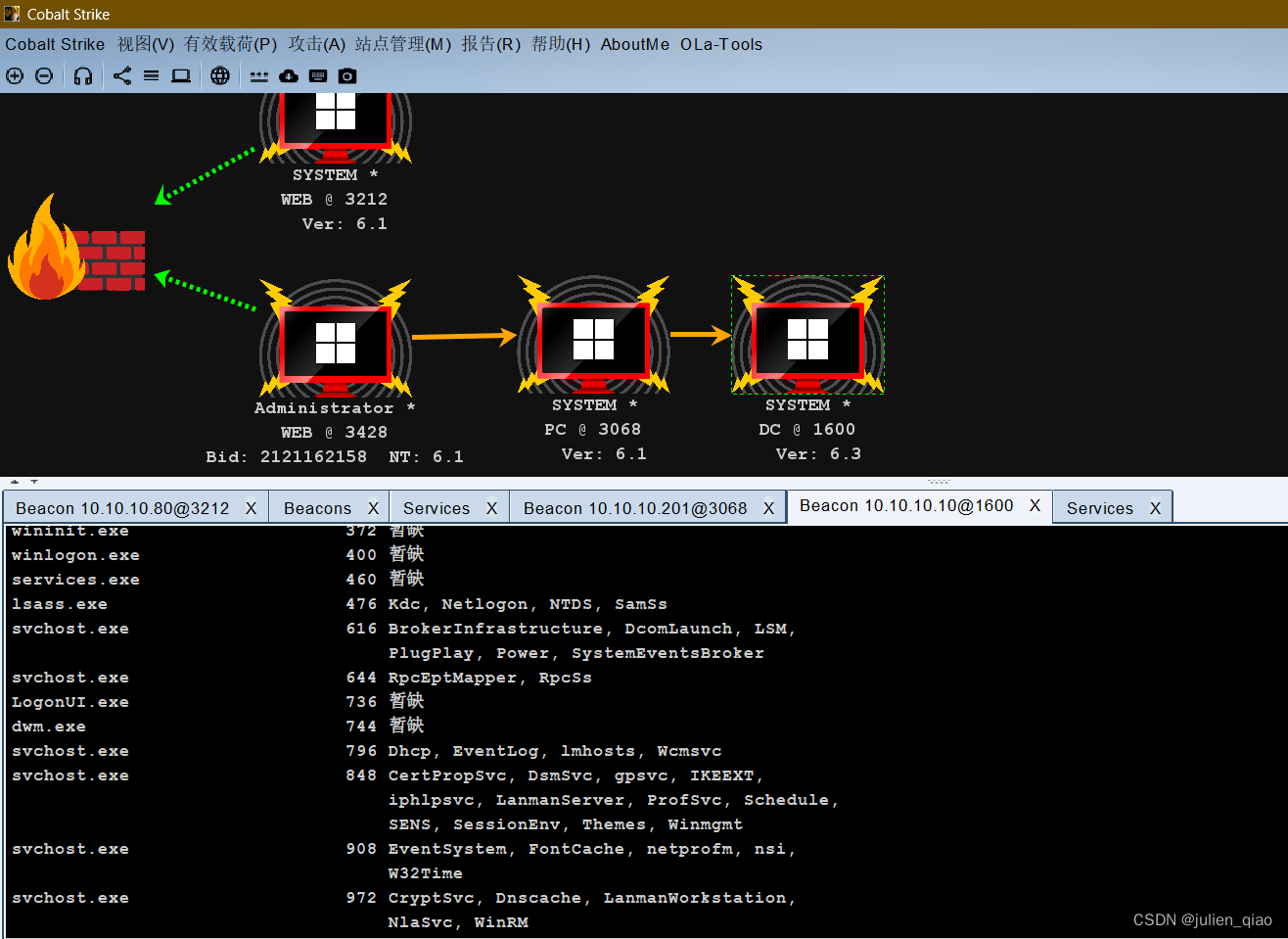The height and width of the screenshot is (939, 1288).
Task: Switch to session table list icon
Action: point(151,75)
